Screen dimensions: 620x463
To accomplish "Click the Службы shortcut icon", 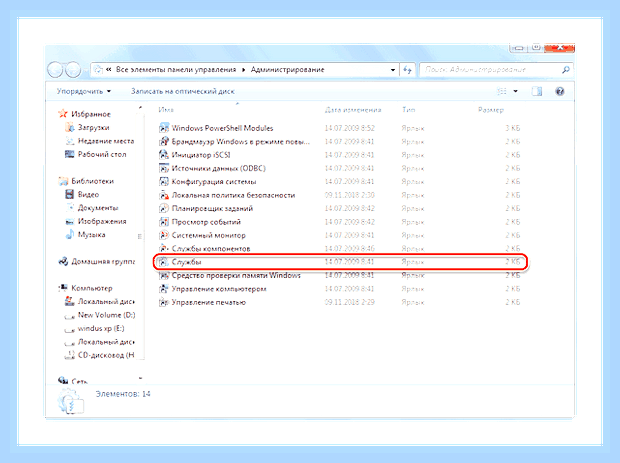I will [164, 262].
